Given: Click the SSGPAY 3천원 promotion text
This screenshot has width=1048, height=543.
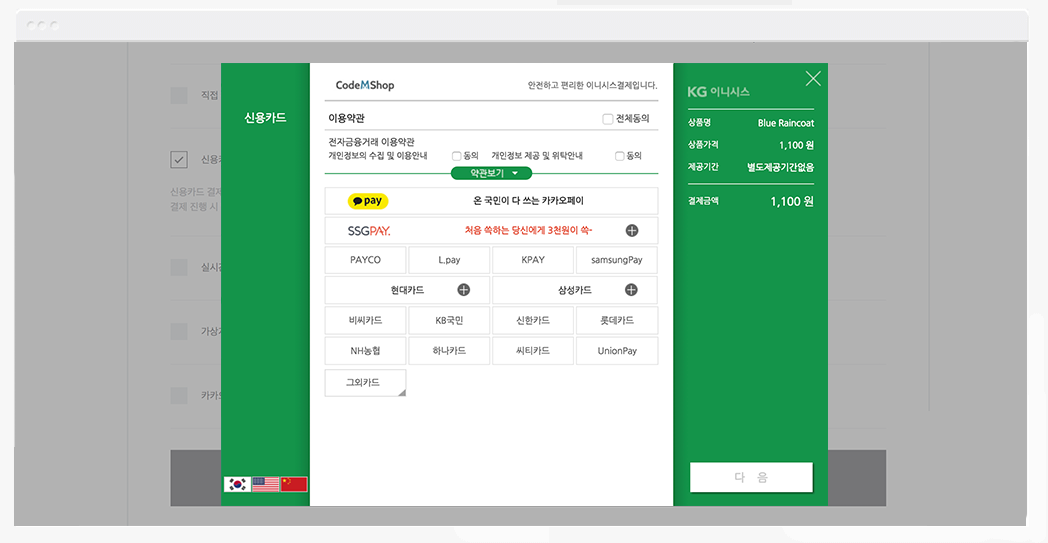Looking at the screenshot, I should (529, 231).
